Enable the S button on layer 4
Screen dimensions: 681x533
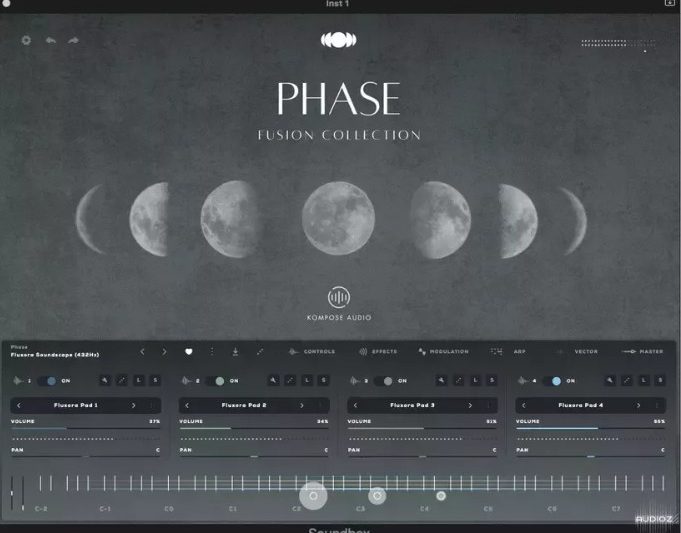pyautogui.click(x=660, y=381)
